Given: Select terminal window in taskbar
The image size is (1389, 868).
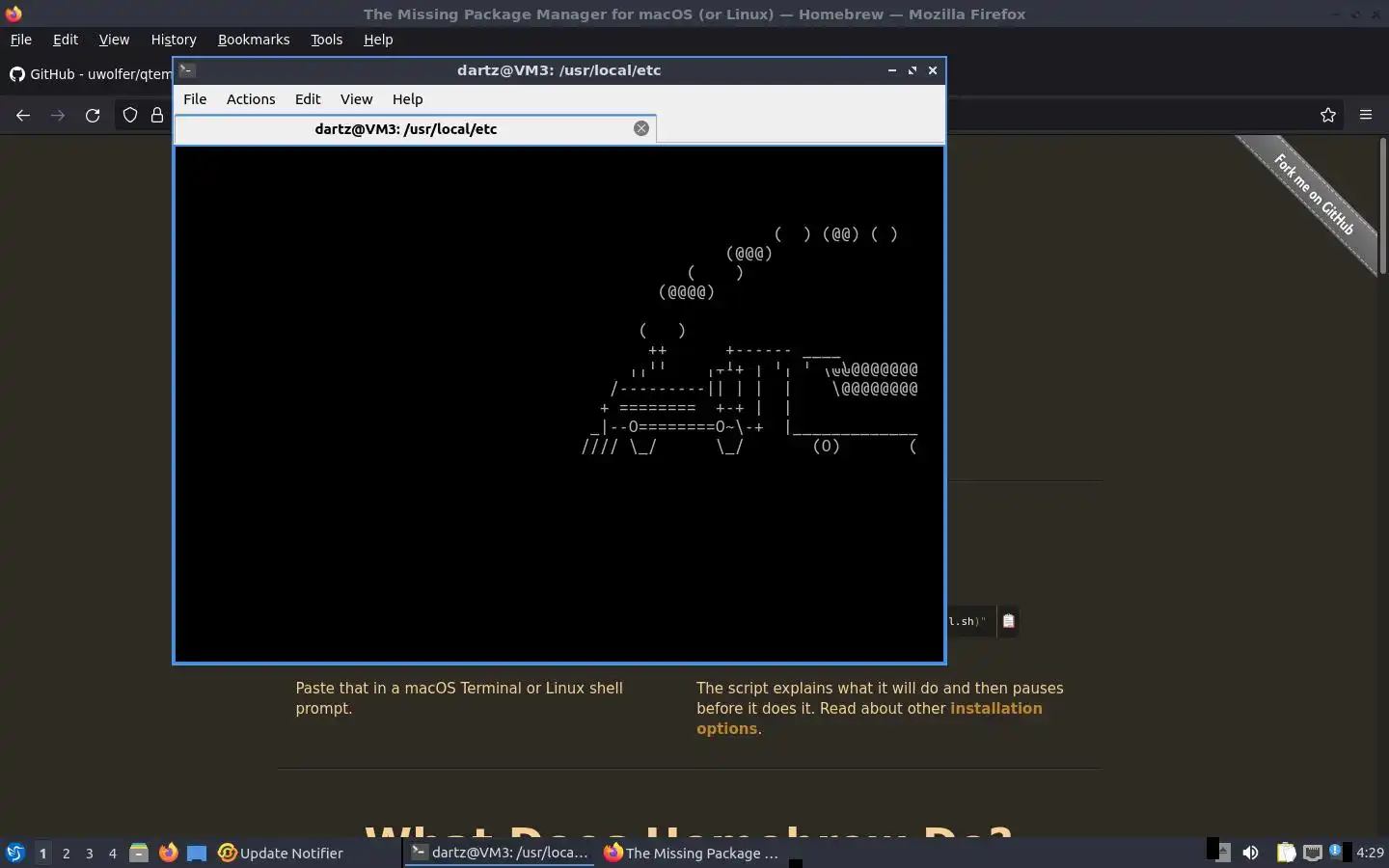Looking at the screenshot, I should tap(500, 853).
